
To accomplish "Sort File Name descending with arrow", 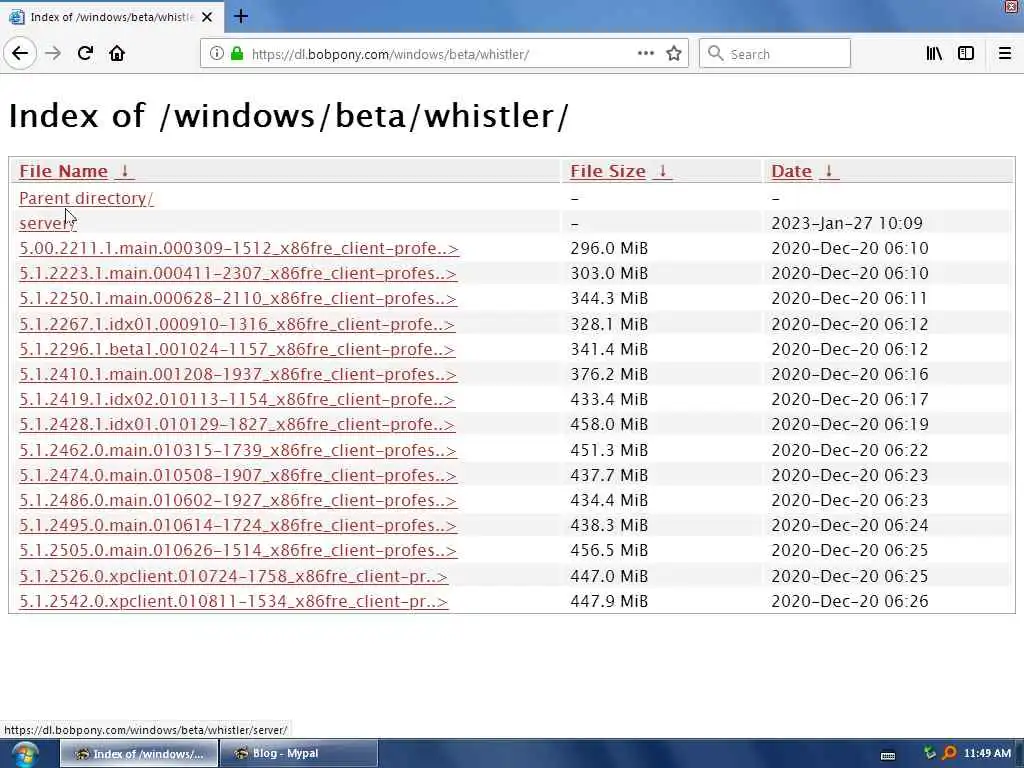I will click(124, 171).
